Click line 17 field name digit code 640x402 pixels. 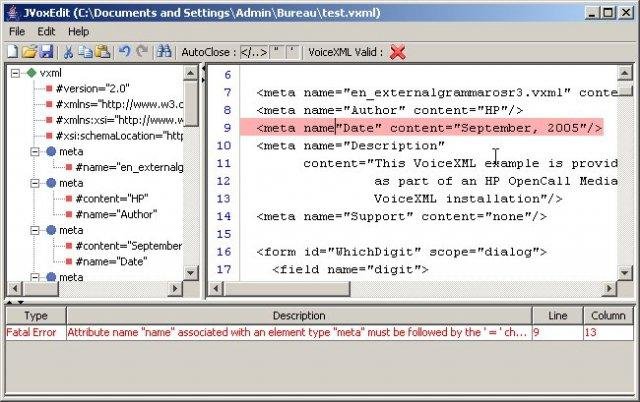click(x=350, y=269)
